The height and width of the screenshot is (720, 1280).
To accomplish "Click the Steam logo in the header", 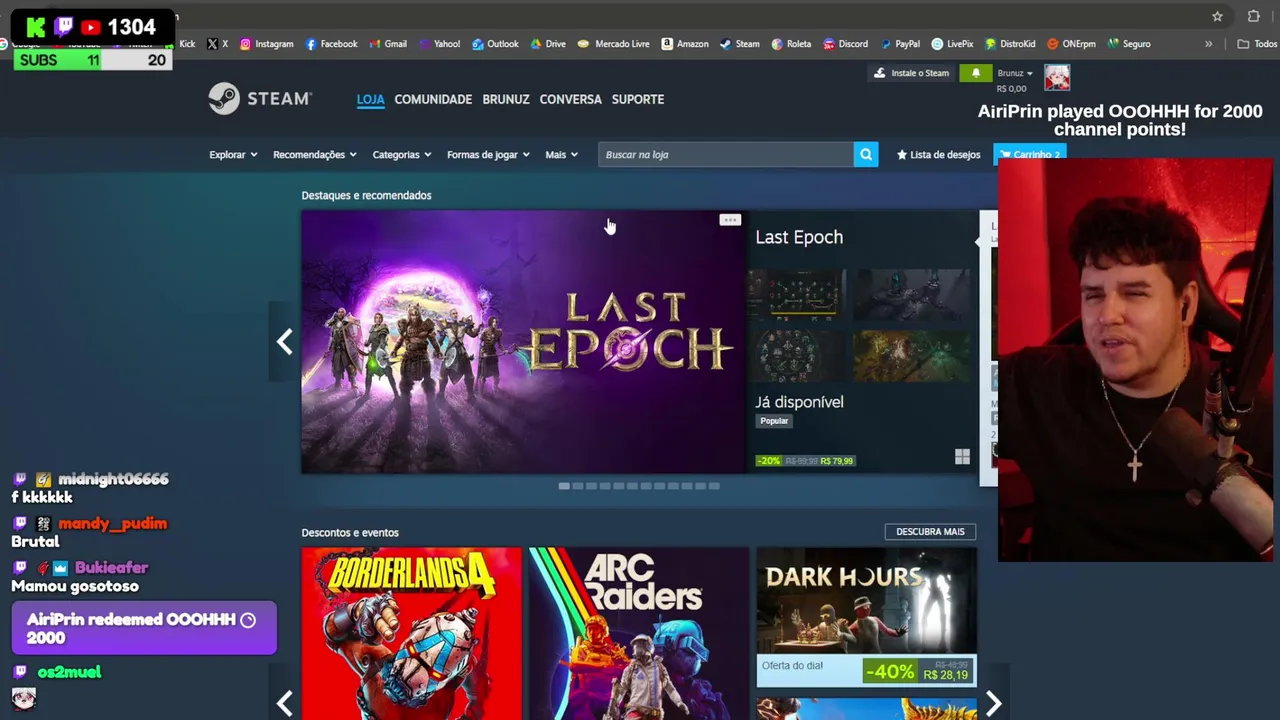I will (260, 98).
